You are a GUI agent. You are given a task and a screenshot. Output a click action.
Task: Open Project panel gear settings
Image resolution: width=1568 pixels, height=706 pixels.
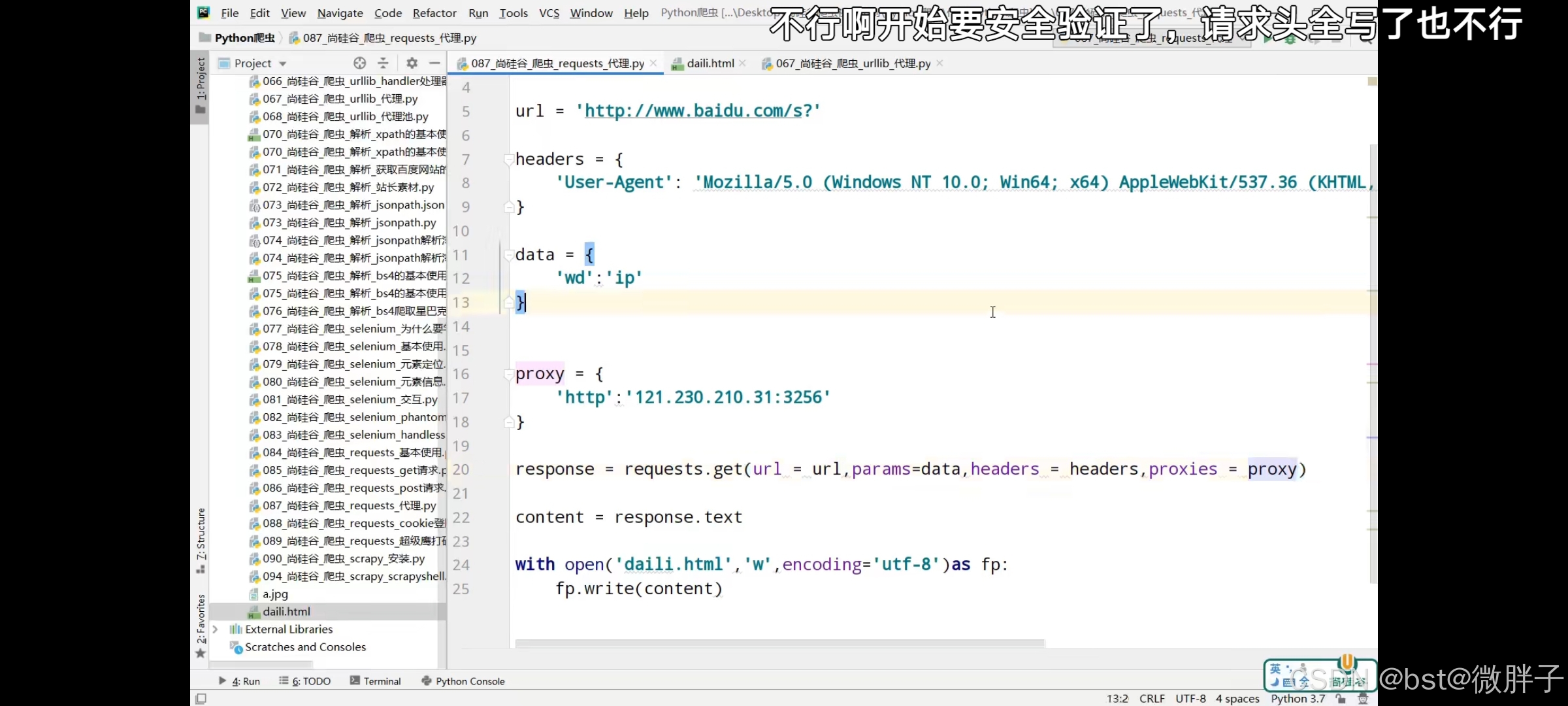click(x=412, y=63)
